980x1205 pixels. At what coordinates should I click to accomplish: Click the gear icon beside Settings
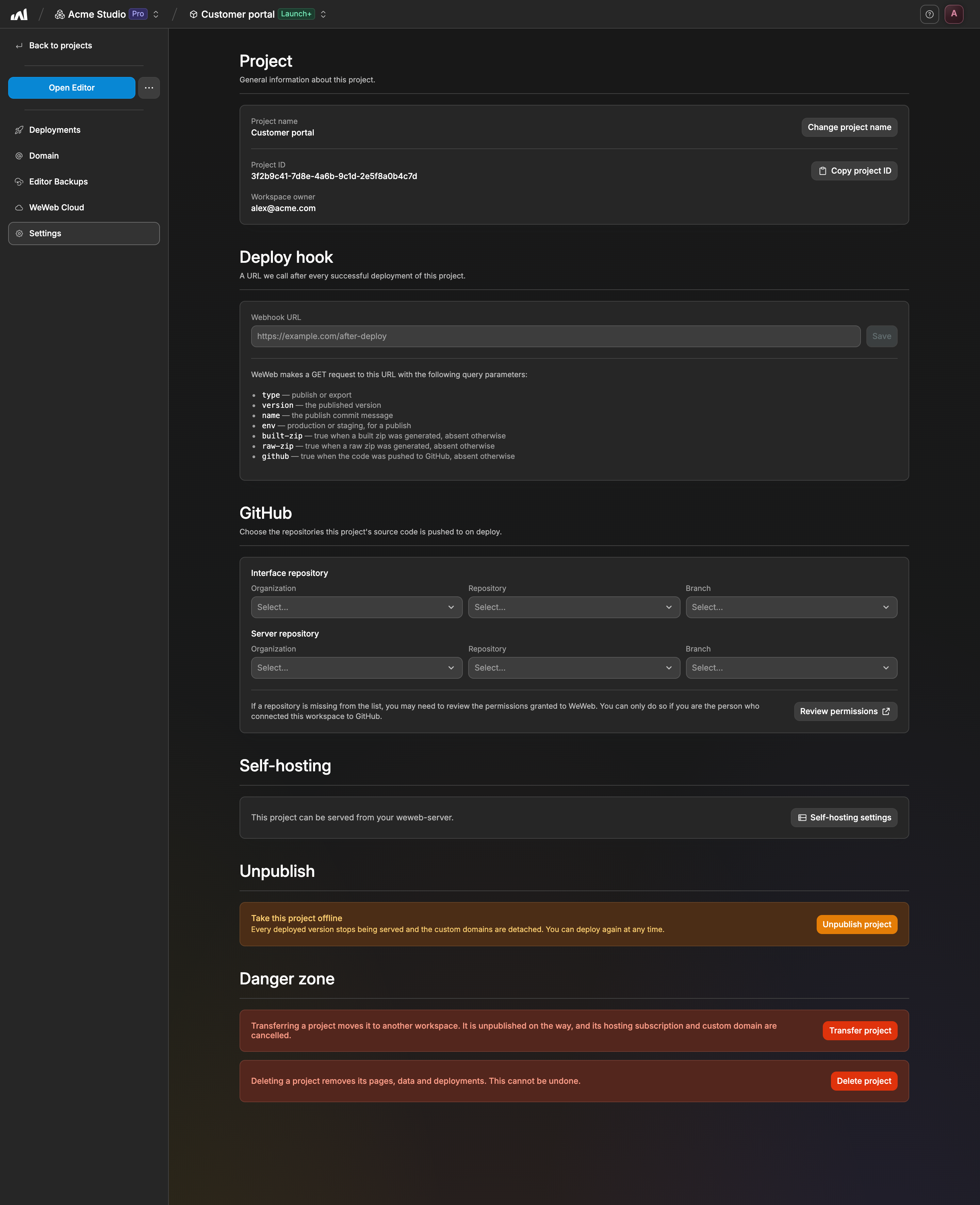click(x=19, y=233)
